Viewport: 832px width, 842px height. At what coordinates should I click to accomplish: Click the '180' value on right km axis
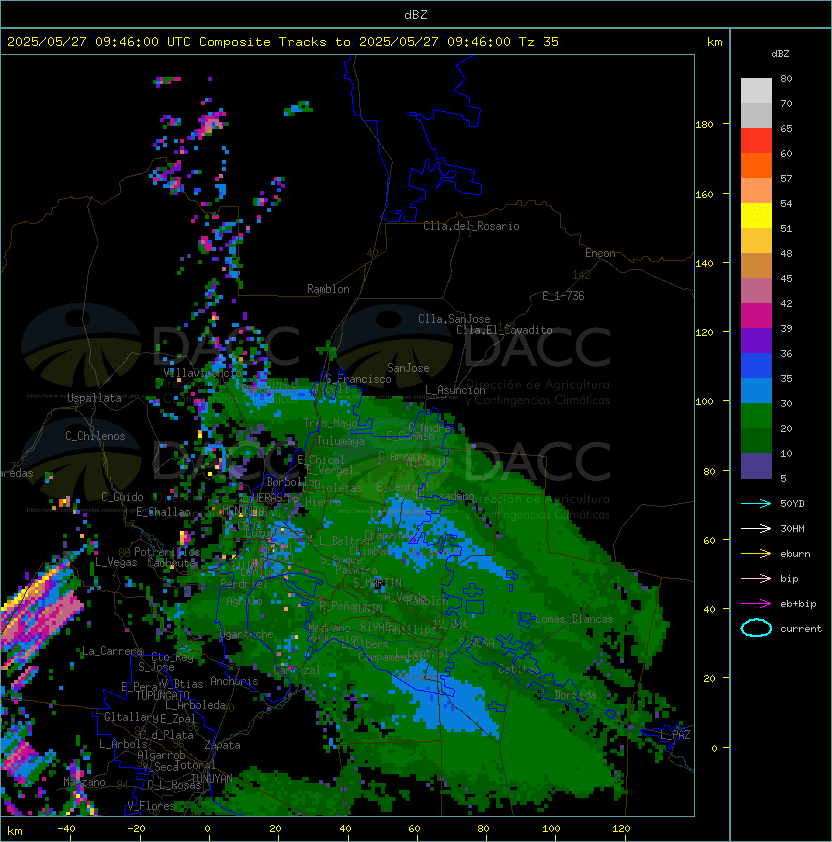704,125
